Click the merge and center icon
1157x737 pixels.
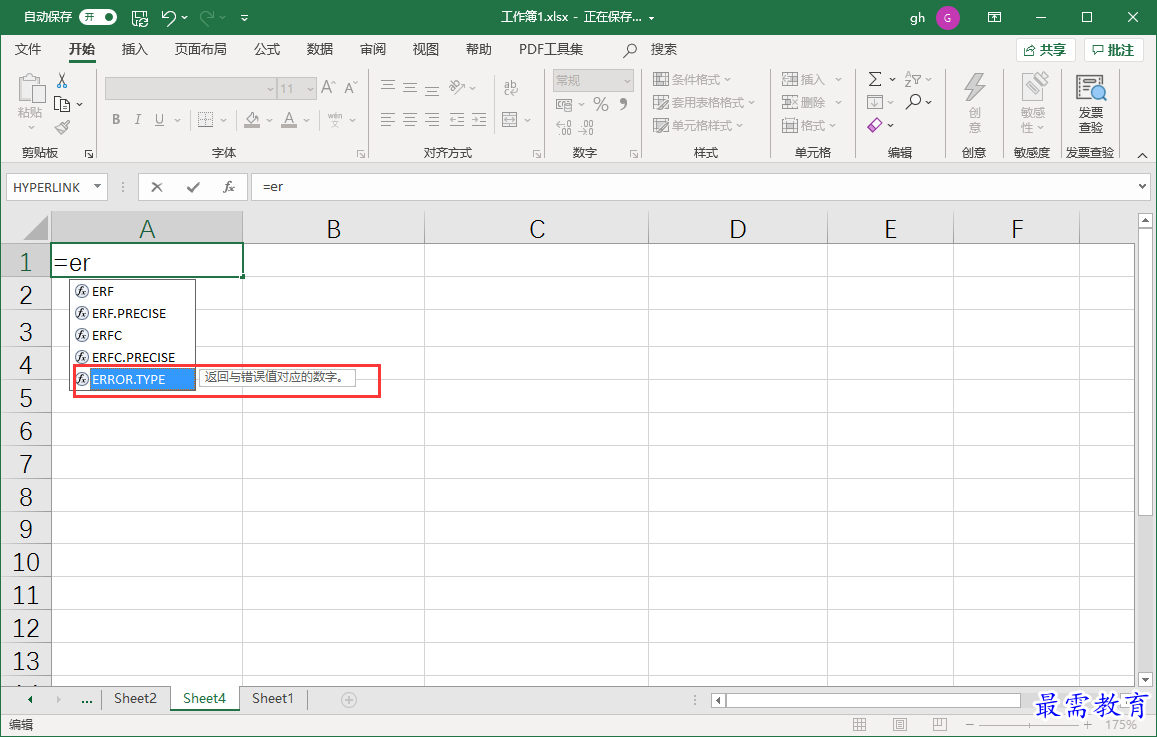[509, 120]
